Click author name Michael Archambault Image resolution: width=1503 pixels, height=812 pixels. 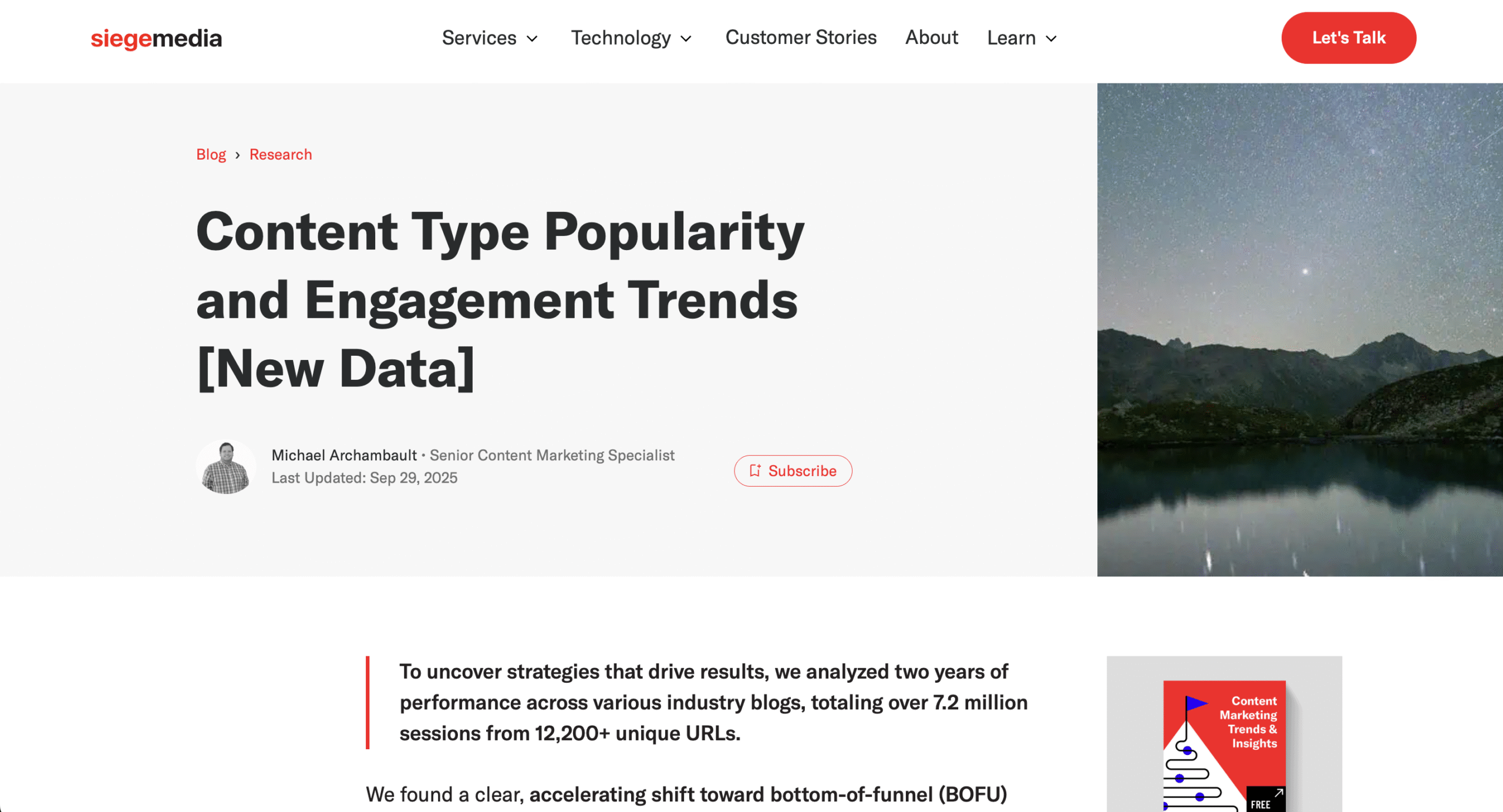[344, 455]
